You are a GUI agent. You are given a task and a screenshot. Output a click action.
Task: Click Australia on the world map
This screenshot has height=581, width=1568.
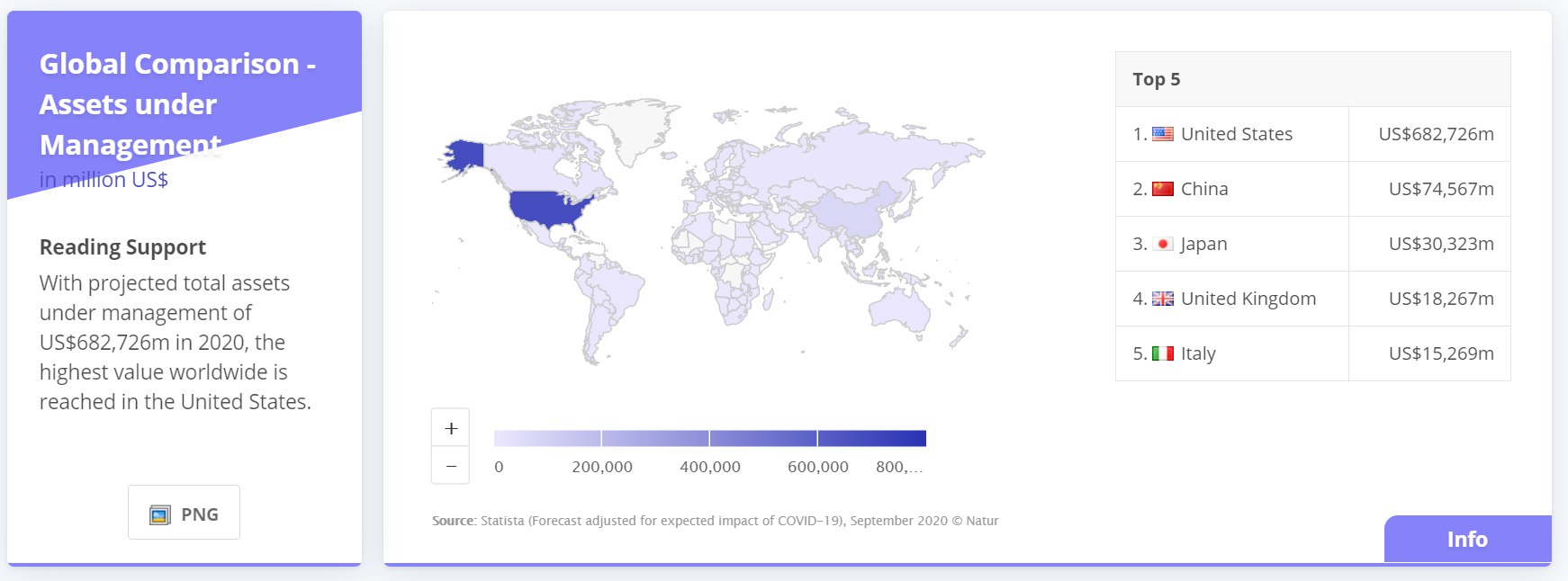pyautogui.click(x=902, y=310)
